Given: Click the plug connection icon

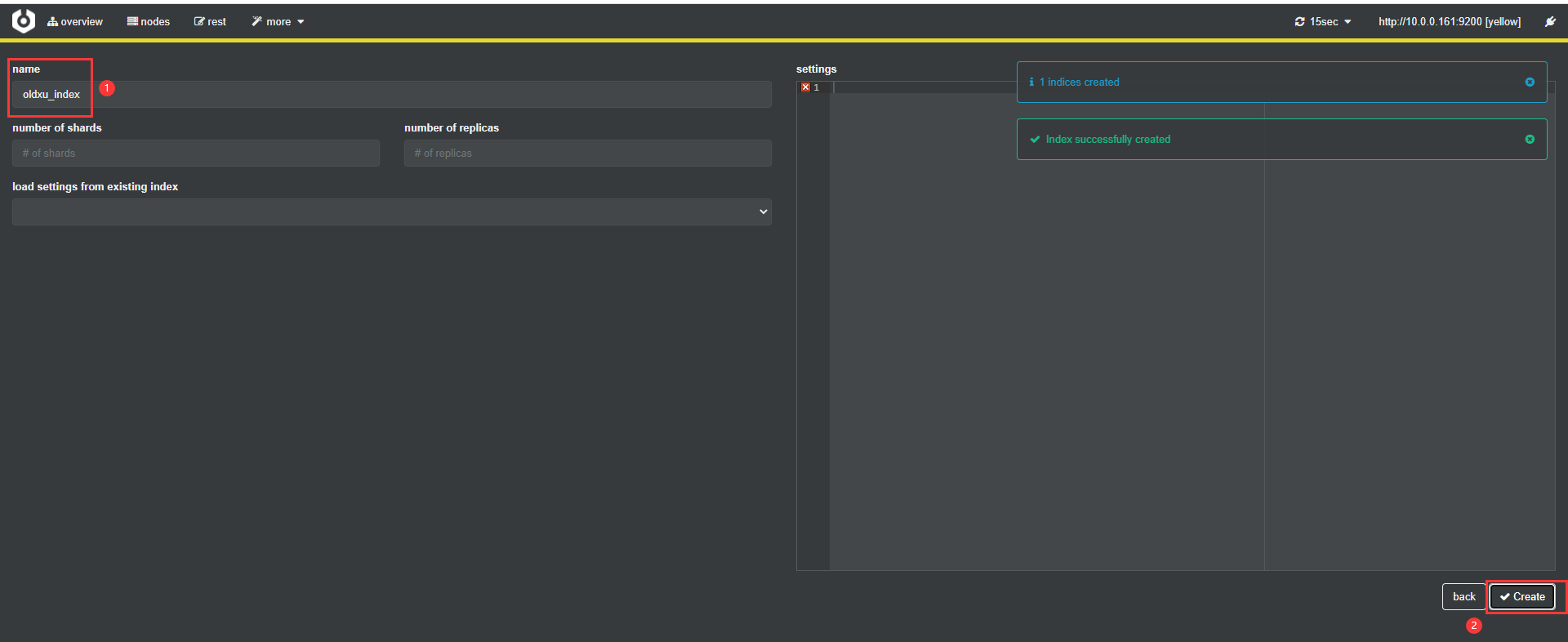Looking at the screenshot, I should coord(1550,22).
